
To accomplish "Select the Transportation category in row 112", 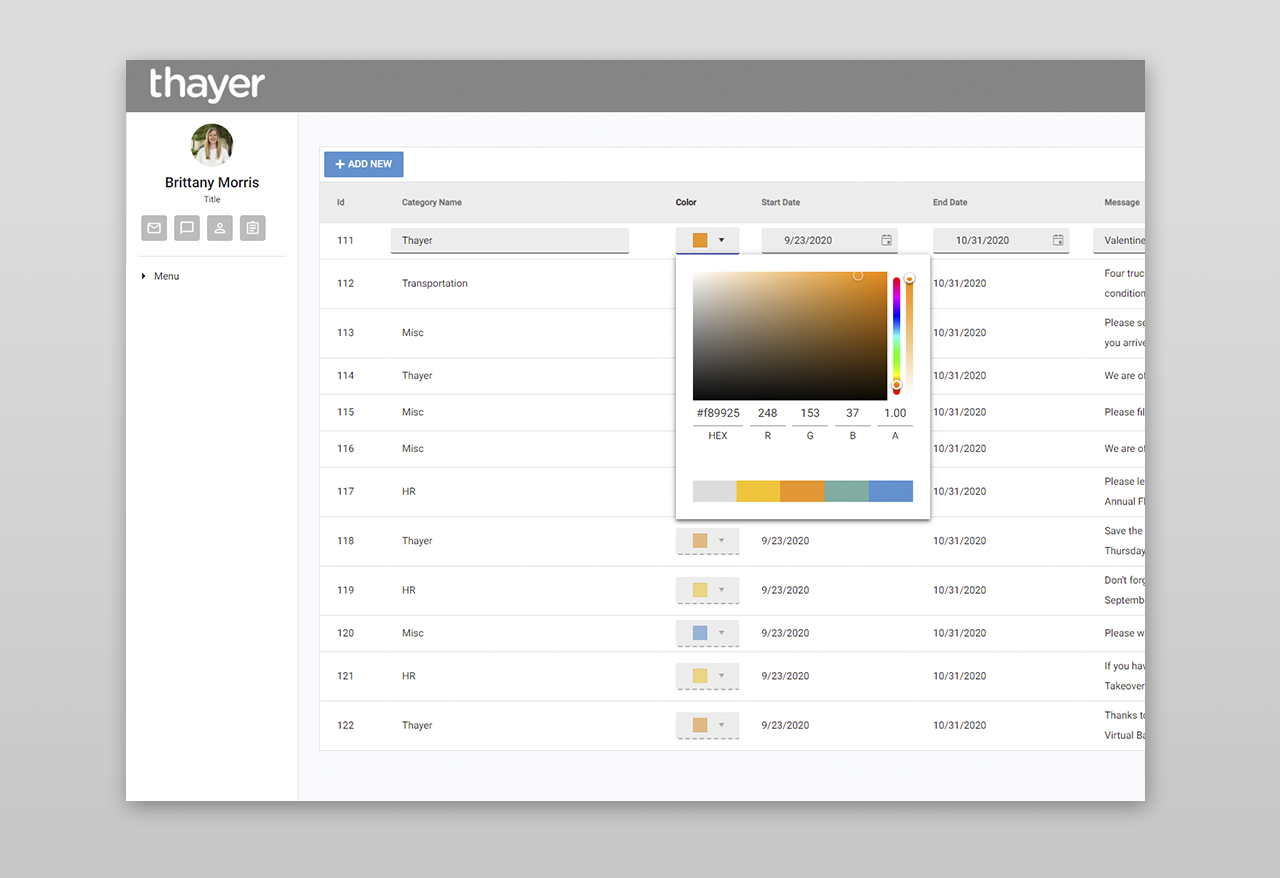I will [x=435, y=283].
